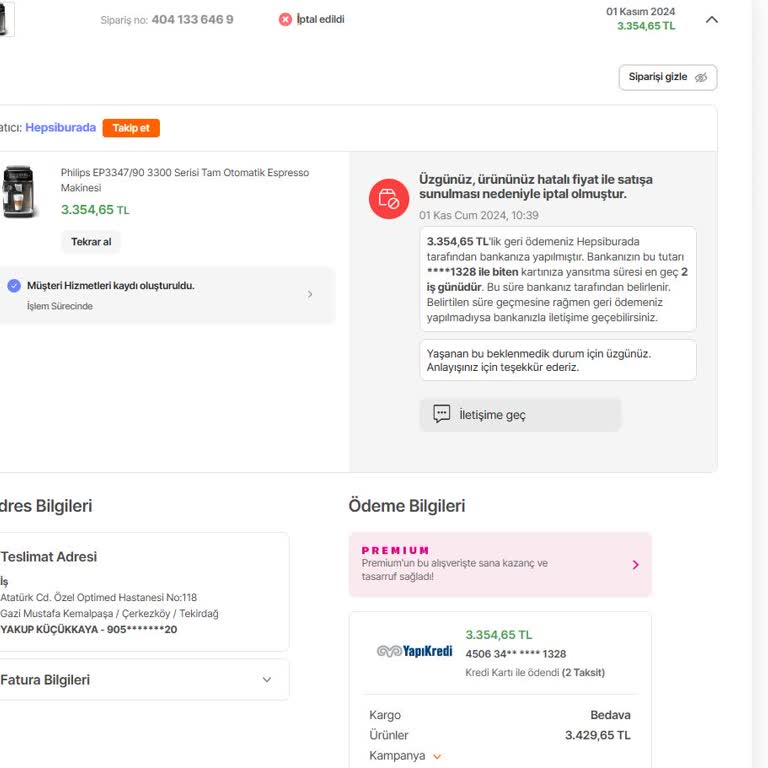The image size is (768, 768).
Task: Click the product thumbnail in order header
Action: pyautogui.click(x=6, y=19)
